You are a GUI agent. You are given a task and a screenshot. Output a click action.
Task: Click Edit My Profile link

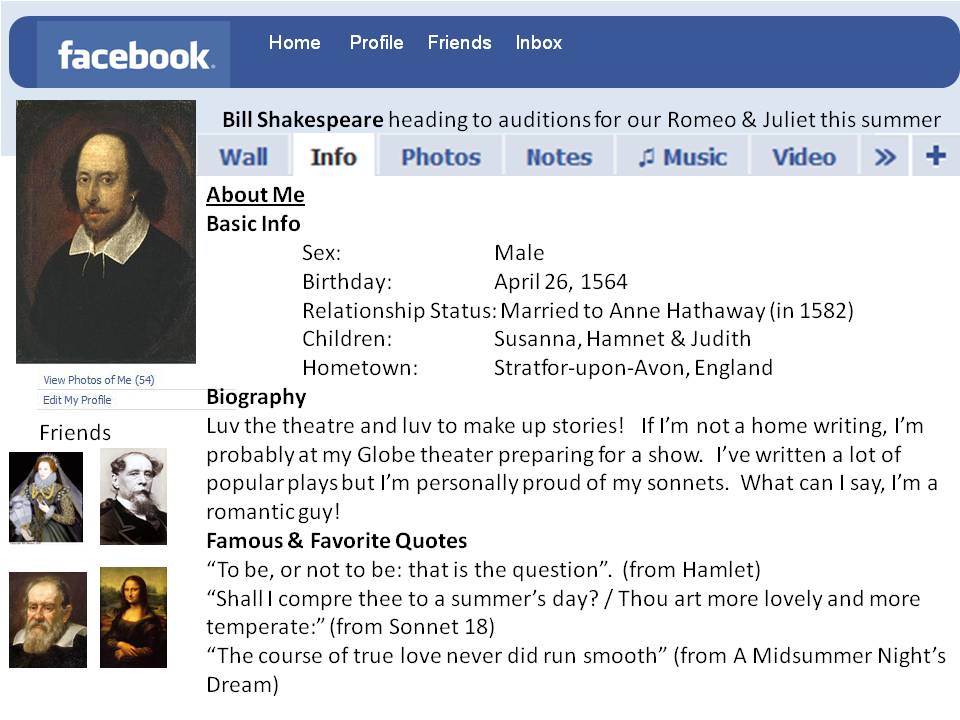[77, 400]
